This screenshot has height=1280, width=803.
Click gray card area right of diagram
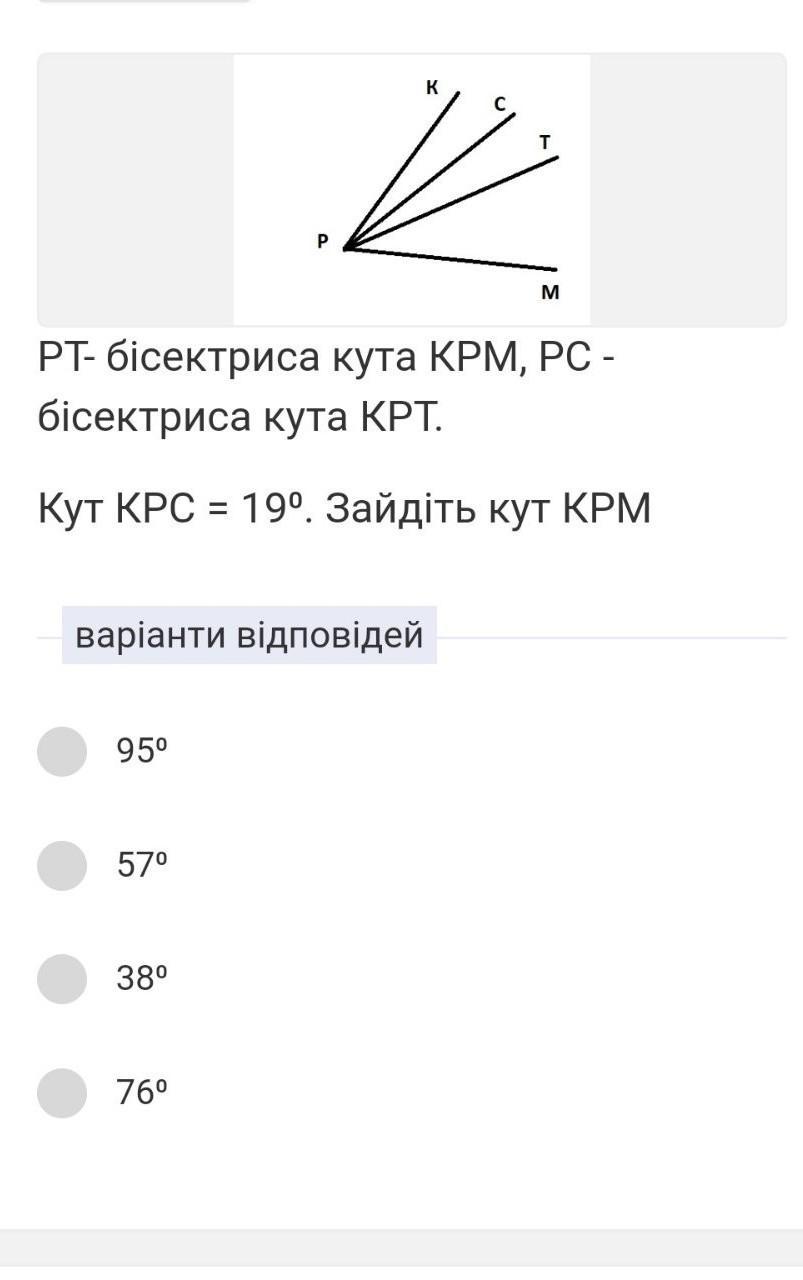[x=687, y=190]
